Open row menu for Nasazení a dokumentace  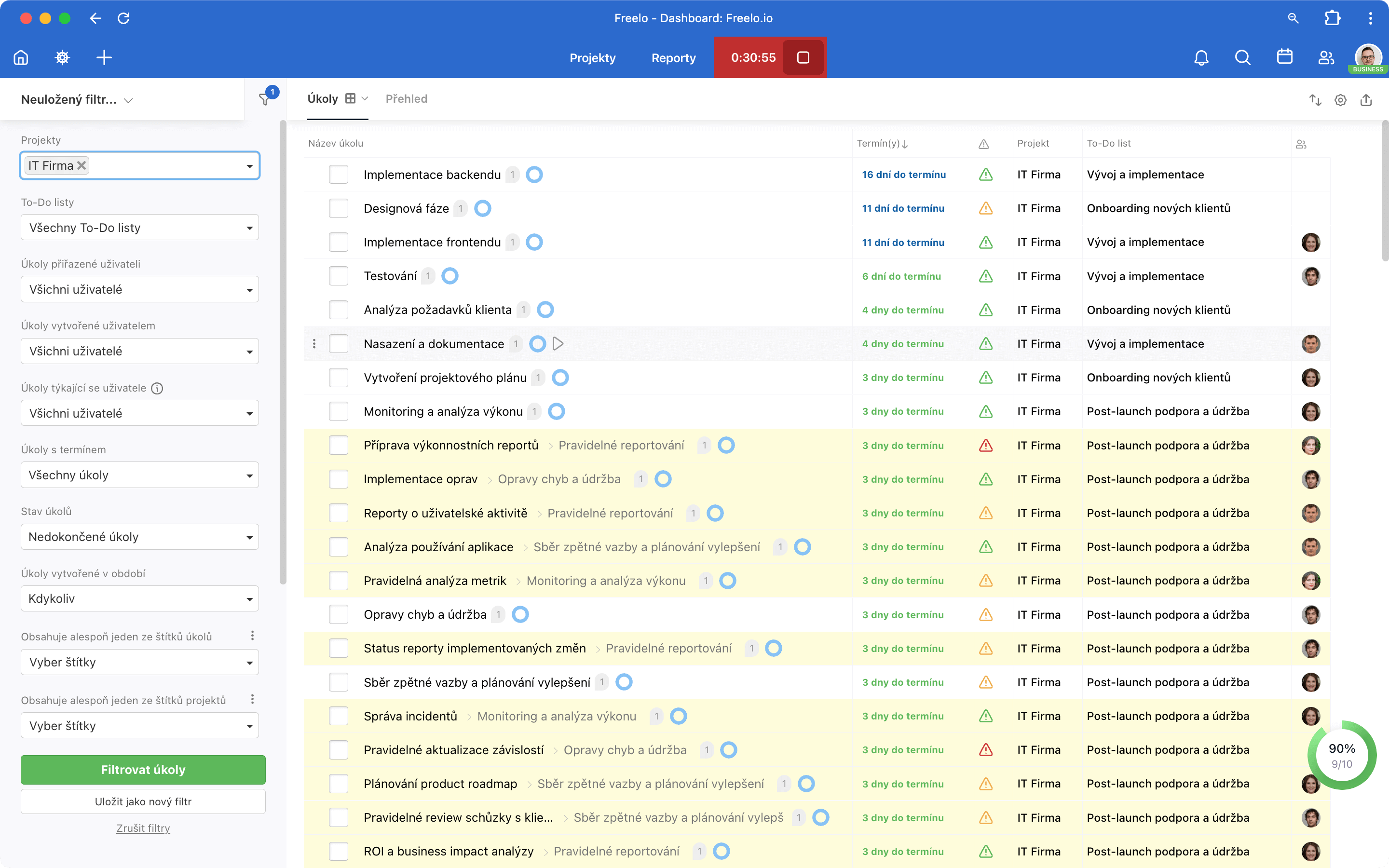[x=314, y=344]
